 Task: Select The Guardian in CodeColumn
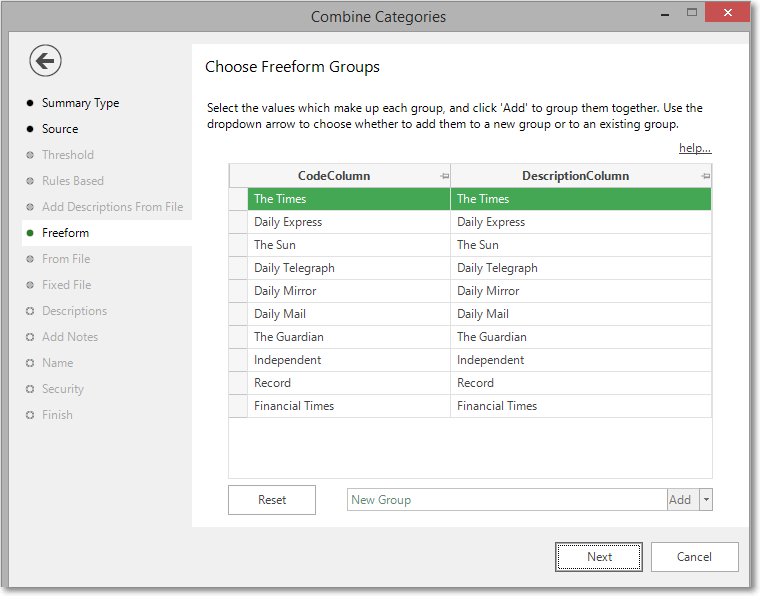click(x=349, y=337)
